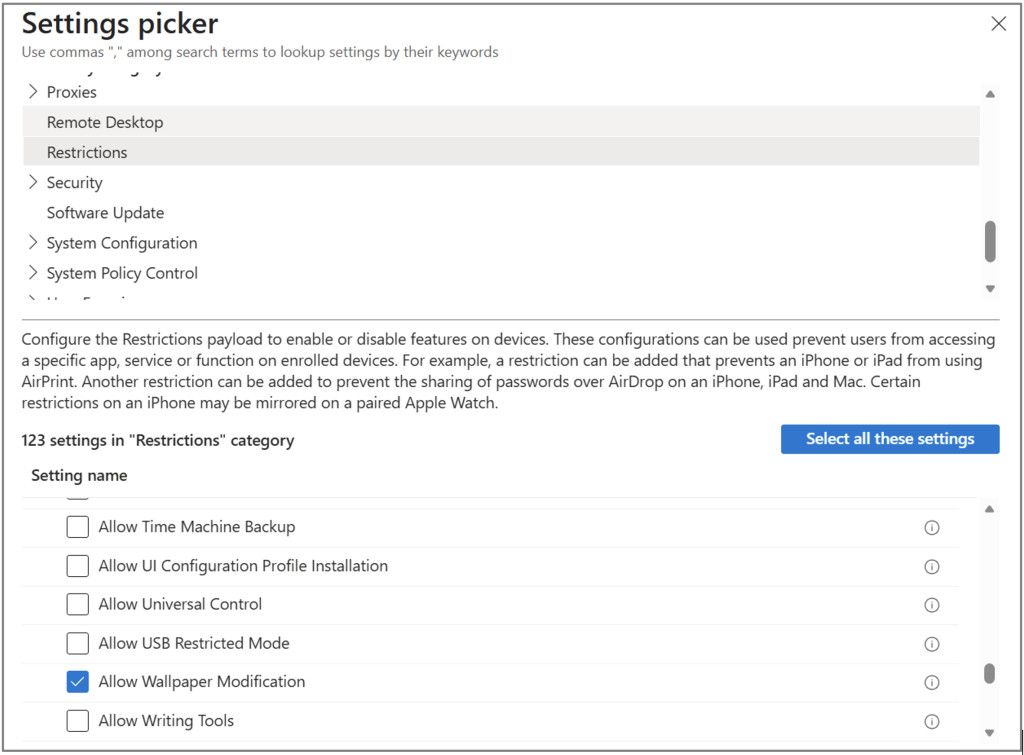Enable Allow Time Machine Backup checkbox
Image resolution: width=1024 pixels, height=755 pixels.
78,527
